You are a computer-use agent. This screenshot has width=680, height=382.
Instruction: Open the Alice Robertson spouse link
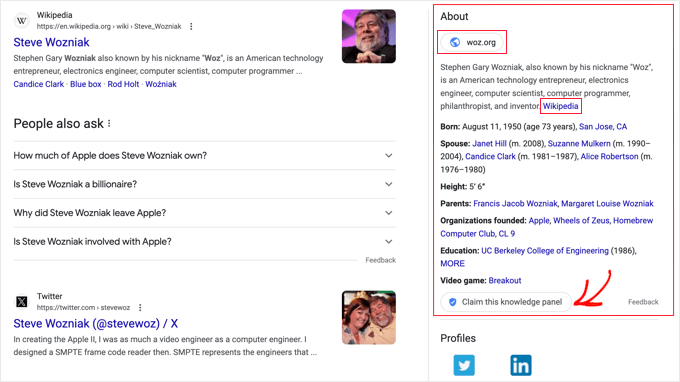pyautogui.click(x=609, y=157)
